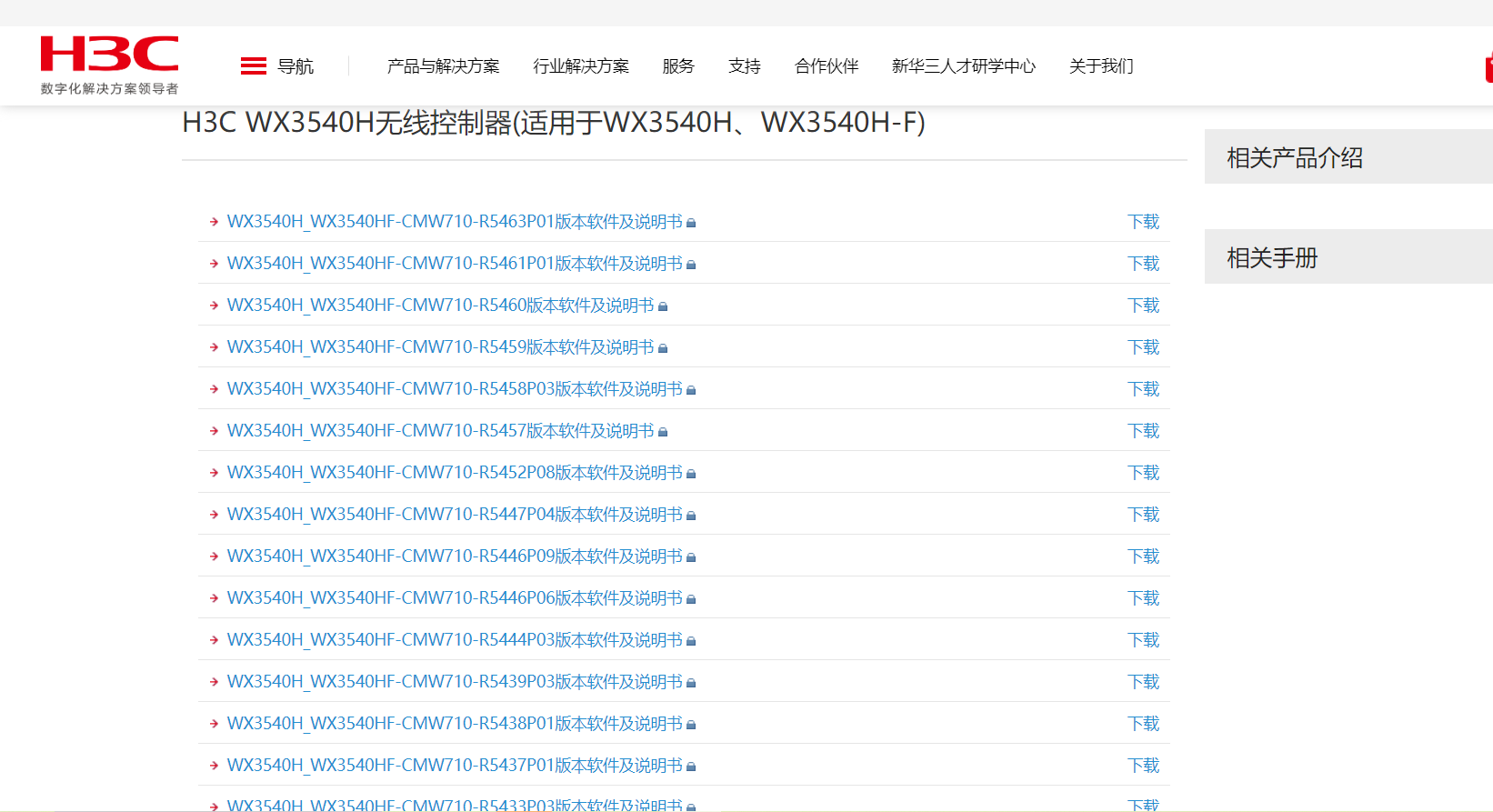The image size is (1493, 812).
Task: Open the R5463P01 software and release notes link
Action: point(455,222)
